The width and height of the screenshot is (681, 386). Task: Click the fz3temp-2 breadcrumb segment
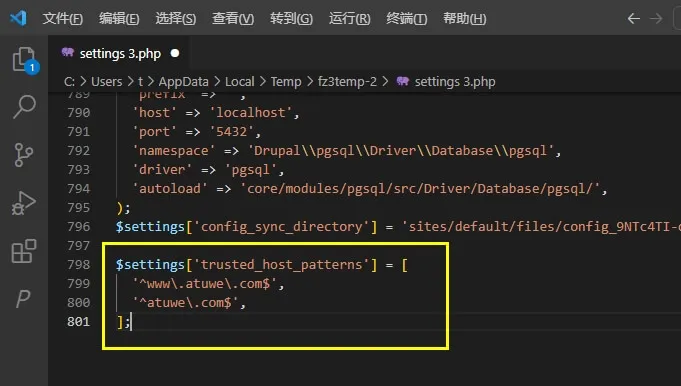click(x=347, y=82)
